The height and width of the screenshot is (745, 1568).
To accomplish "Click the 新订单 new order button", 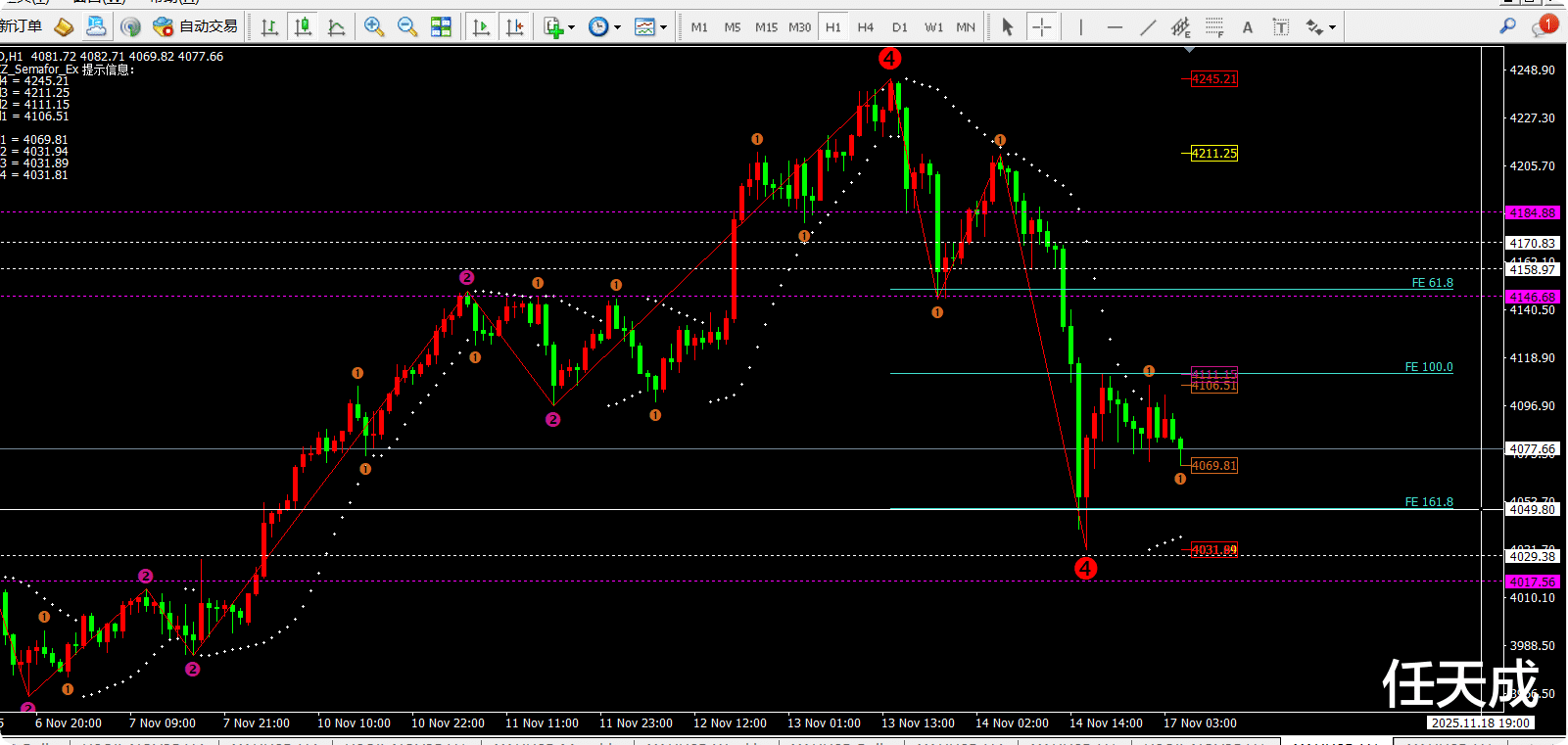I will [x=21, y=26].
